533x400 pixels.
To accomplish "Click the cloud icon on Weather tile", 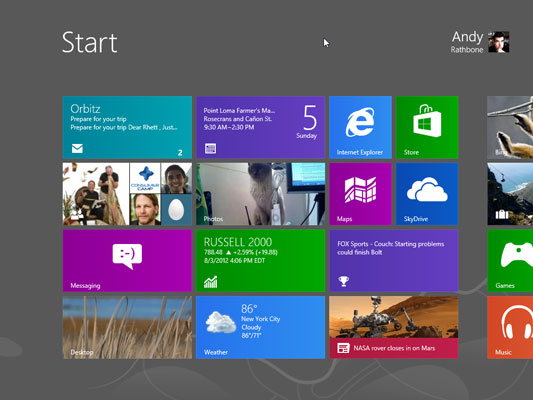I will point(221,322).
